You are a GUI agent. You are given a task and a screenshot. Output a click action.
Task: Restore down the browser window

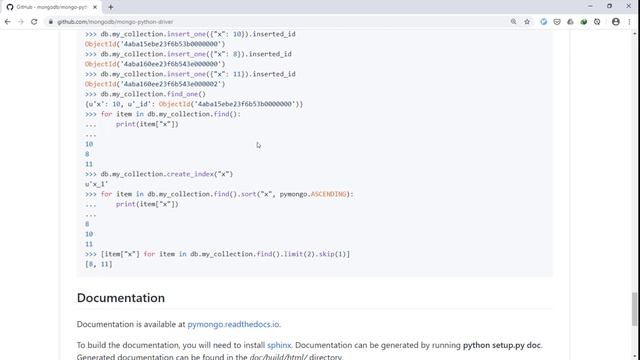[609, 6]
